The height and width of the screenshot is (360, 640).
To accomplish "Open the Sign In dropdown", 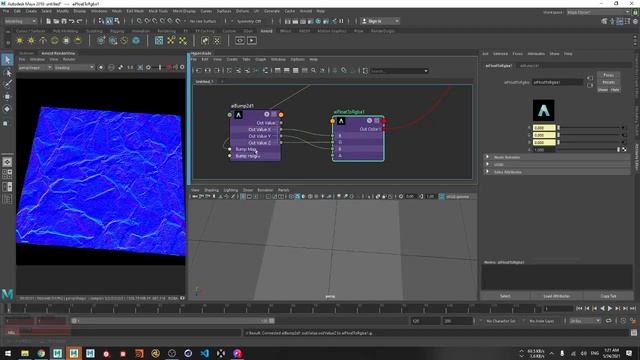I will [380, 21].
